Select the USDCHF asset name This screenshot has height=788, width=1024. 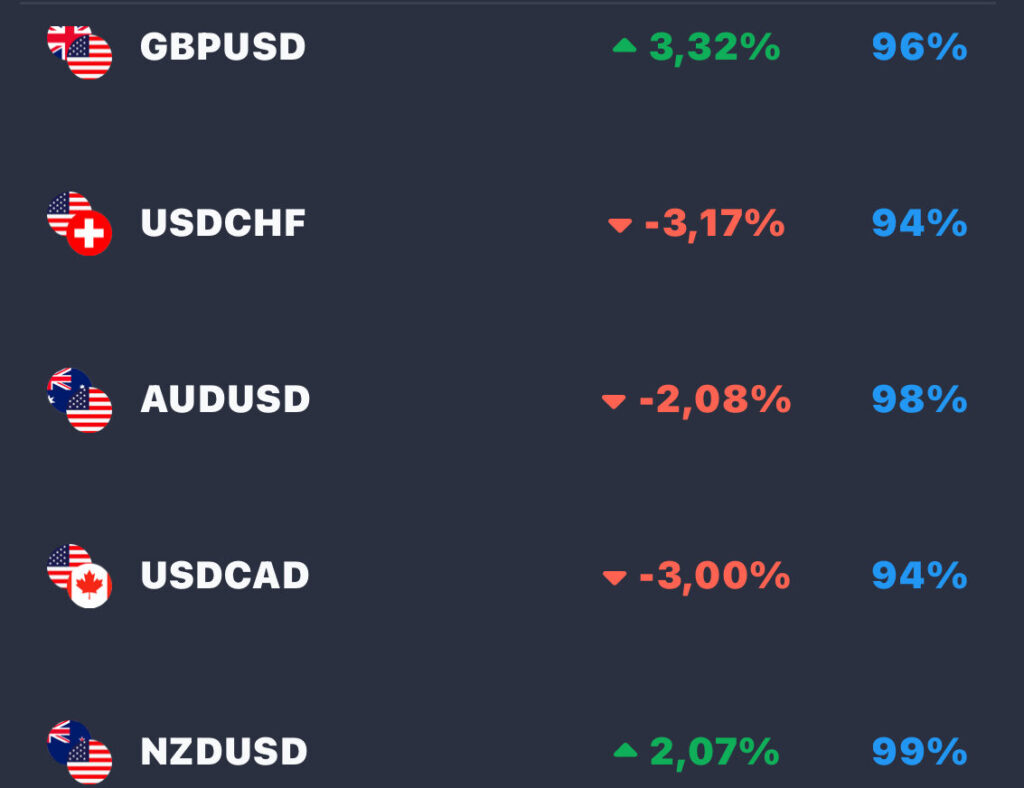pos(223,223)
